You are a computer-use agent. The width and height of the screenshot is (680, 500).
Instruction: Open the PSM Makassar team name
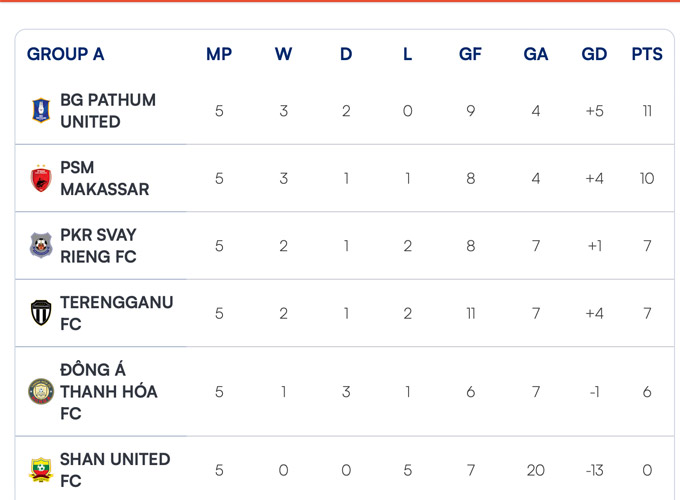click(105, 178)
